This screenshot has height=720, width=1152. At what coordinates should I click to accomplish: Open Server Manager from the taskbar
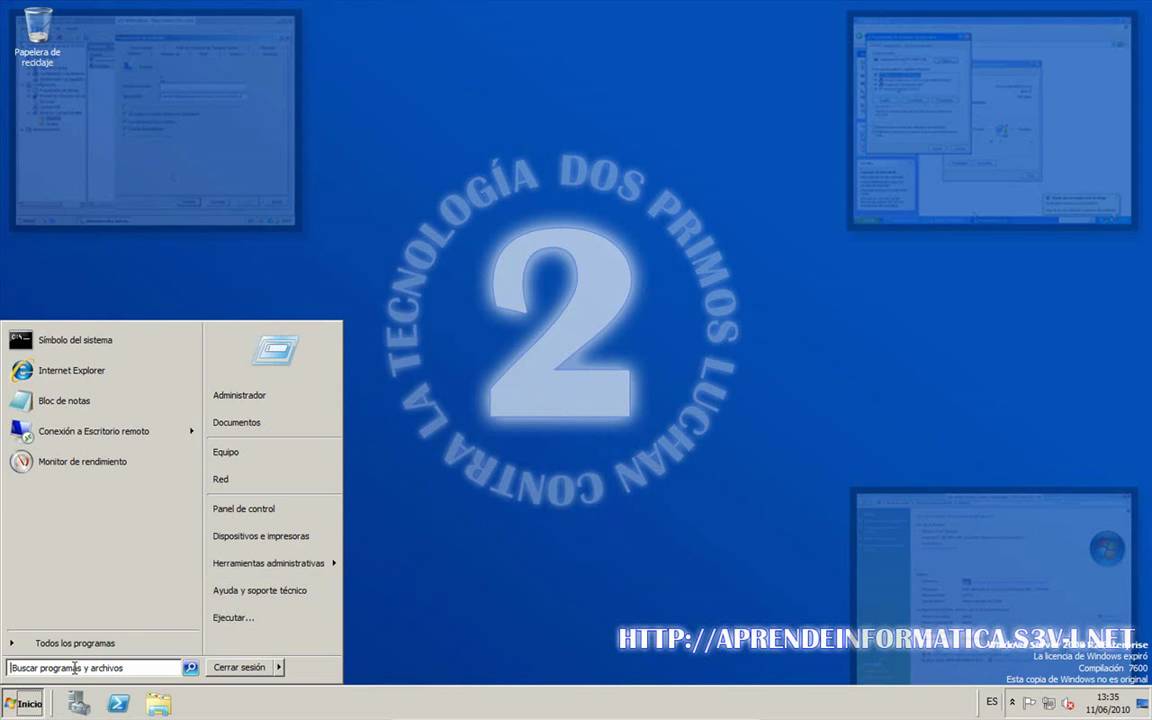click(x=79, y=703)
